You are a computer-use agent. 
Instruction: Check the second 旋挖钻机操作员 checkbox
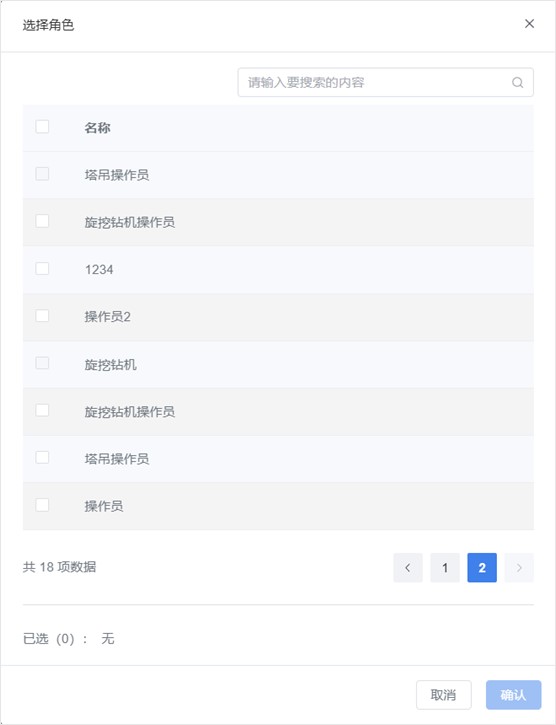(x=42, y=410)
